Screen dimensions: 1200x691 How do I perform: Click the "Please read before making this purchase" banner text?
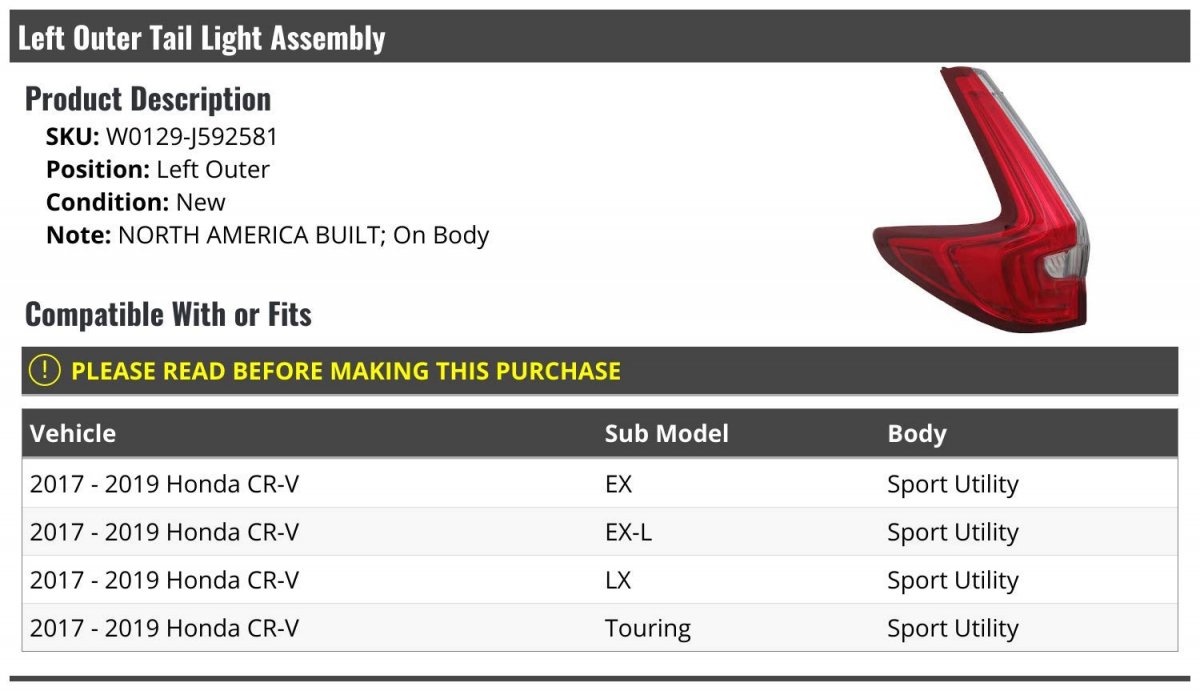346,371
